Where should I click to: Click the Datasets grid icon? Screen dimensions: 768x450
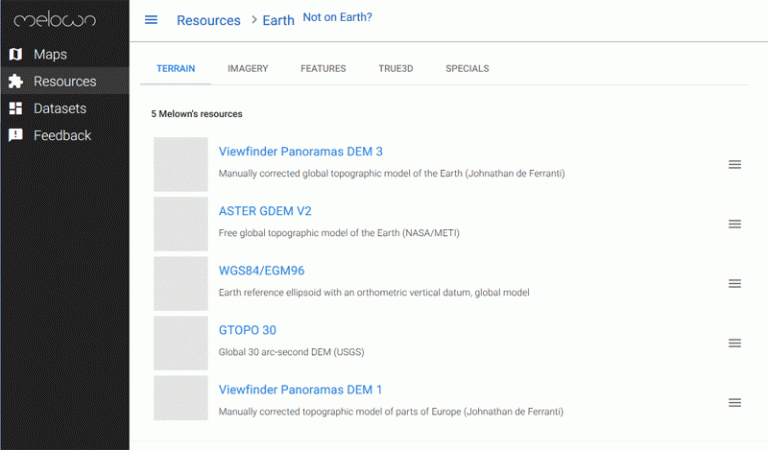click(x=16, y=108)
